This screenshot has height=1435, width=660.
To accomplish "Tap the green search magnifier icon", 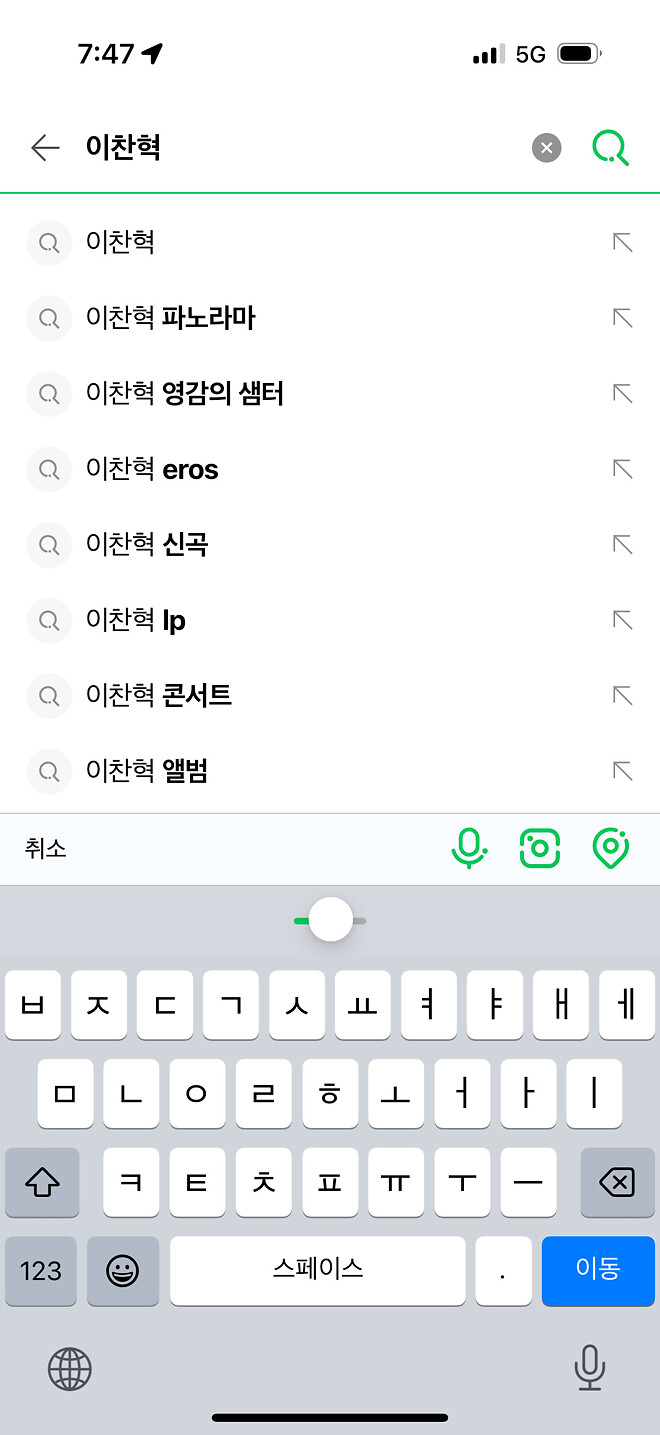I will [x=610, y=147].
